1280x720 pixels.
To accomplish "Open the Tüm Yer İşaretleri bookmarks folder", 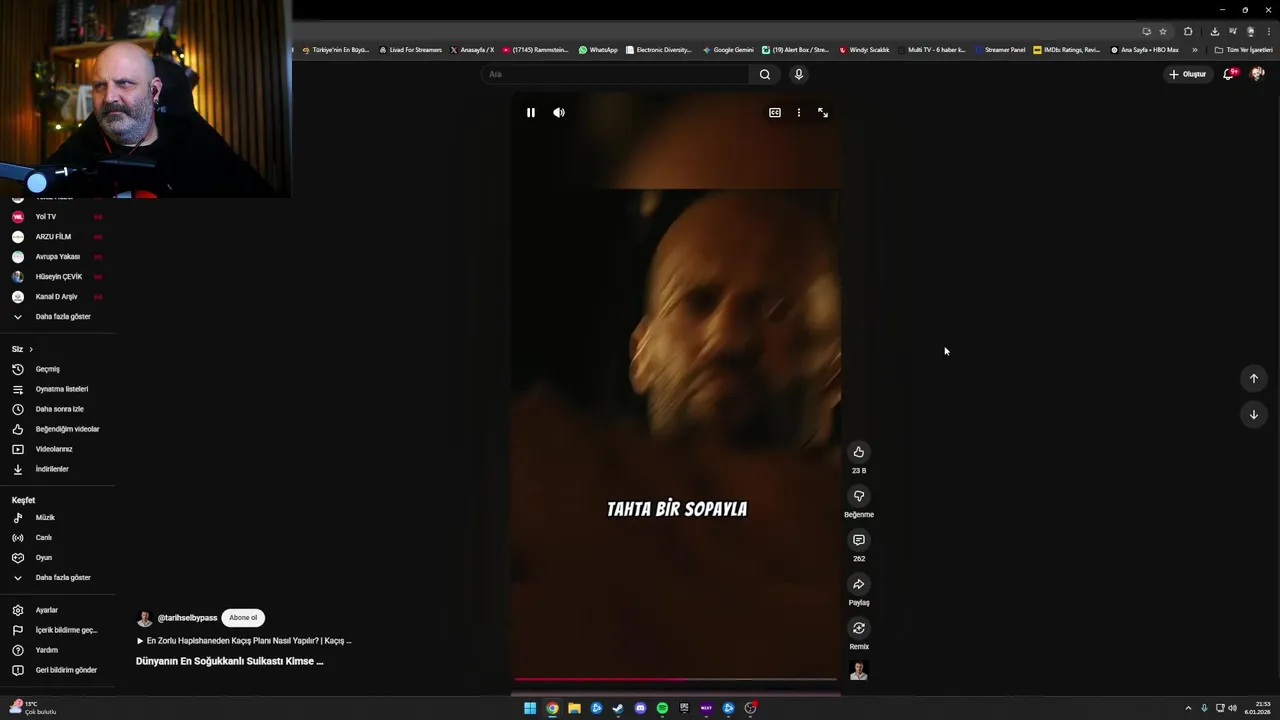I will point(1243,49).
